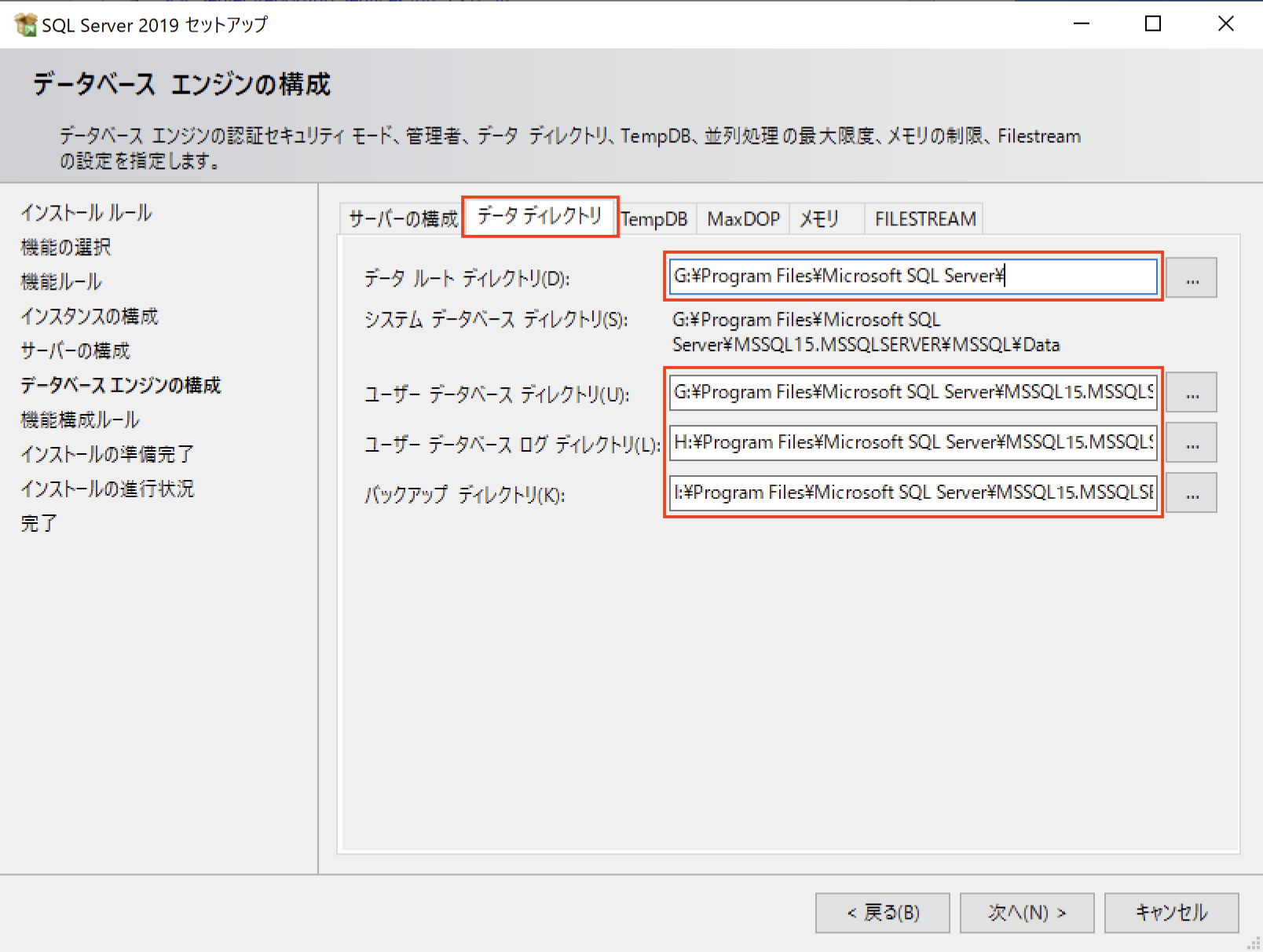This screenshot has height=952, width=1263.
Task: Click the ユーザー データベース ログ ディレクトリ field
Action: click(x=911, y=441)
